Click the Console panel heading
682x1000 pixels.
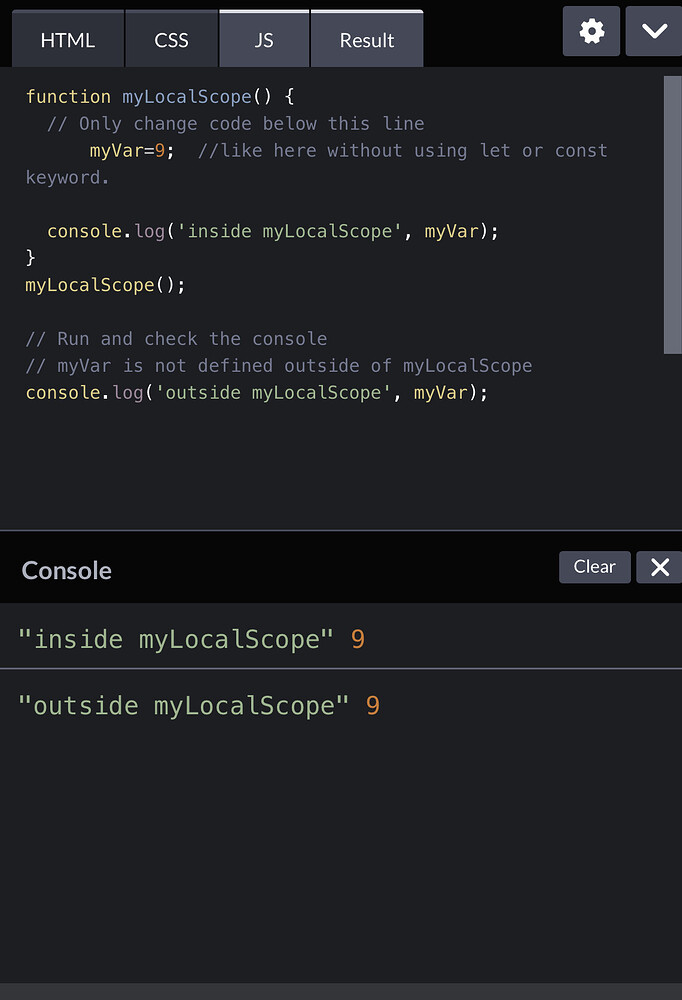(66, 571)
